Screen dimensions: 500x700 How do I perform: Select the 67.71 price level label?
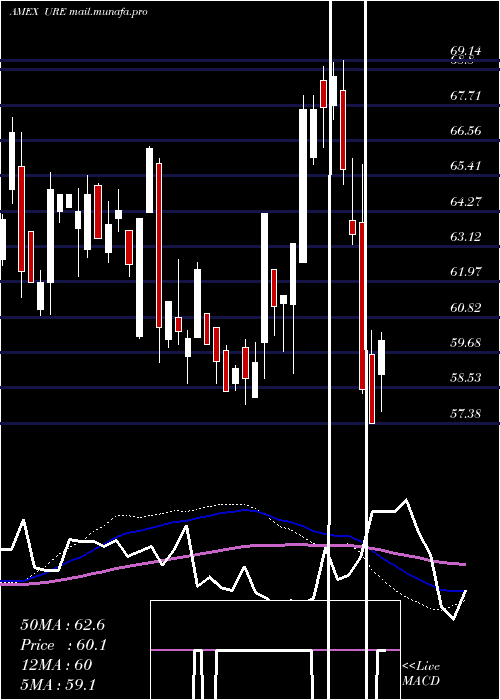pyautogui.click(x=466, y=95)
